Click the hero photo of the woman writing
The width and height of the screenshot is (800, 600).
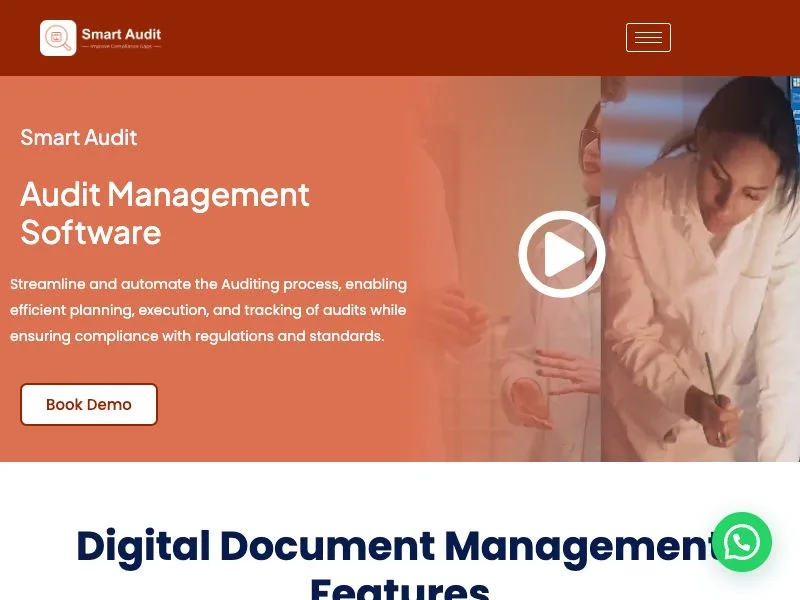[x=700, y=269]
